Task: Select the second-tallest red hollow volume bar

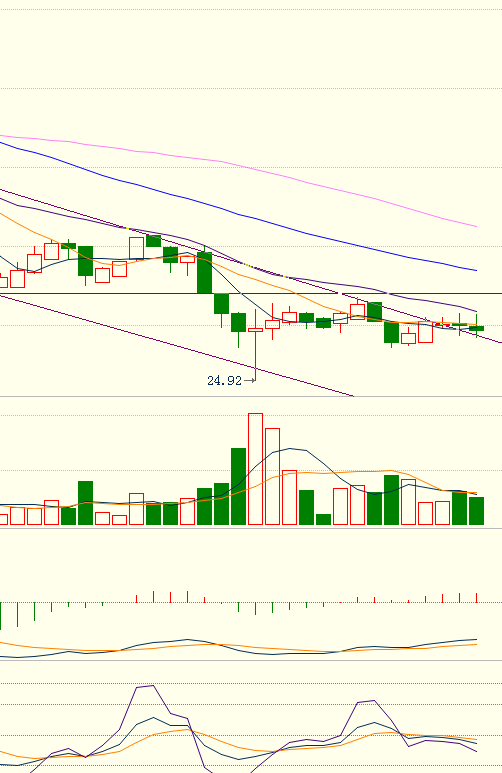Action: (x=272, y=476)
